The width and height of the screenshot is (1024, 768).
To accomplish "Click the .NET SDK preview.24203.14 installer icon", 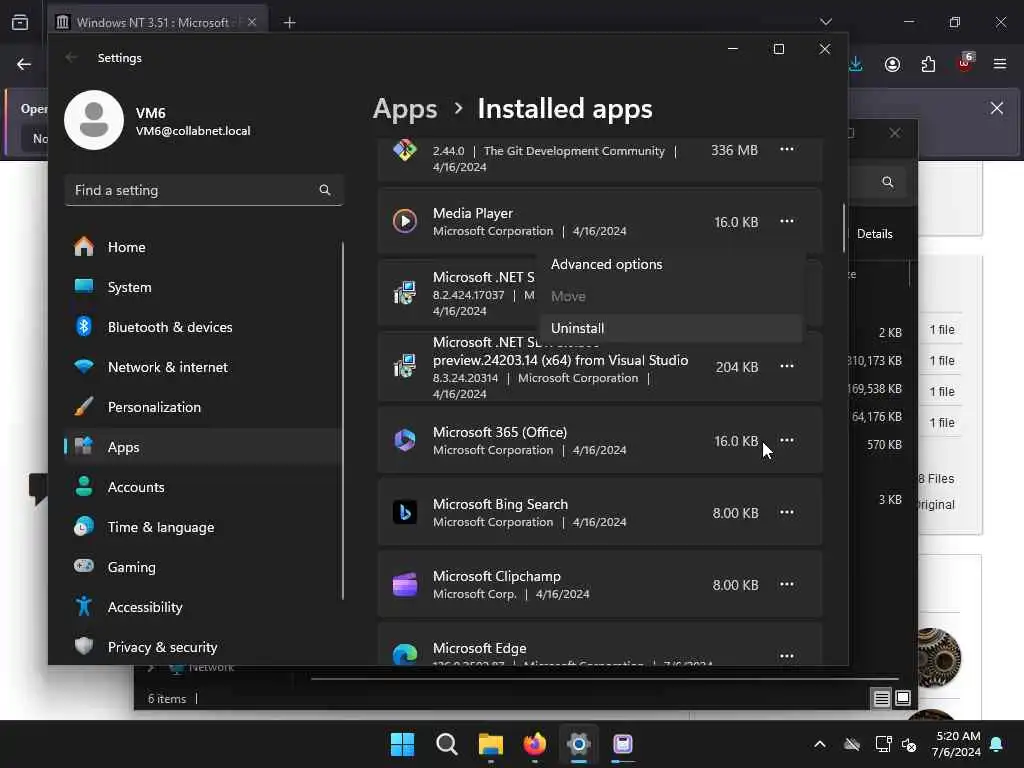I will click(x=405, y=366).
